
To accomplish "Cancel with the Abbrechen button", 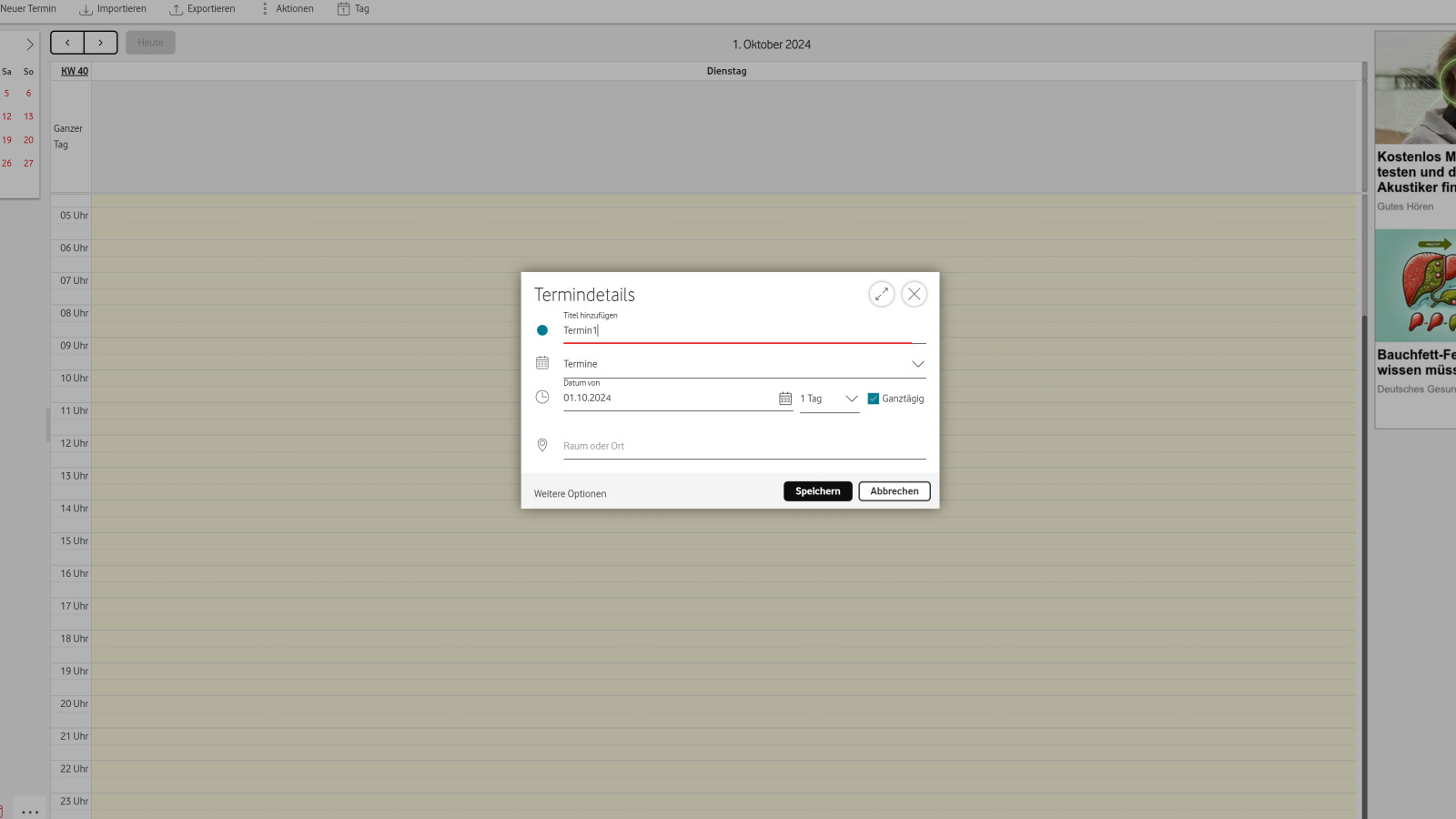I will pos(894,491).
